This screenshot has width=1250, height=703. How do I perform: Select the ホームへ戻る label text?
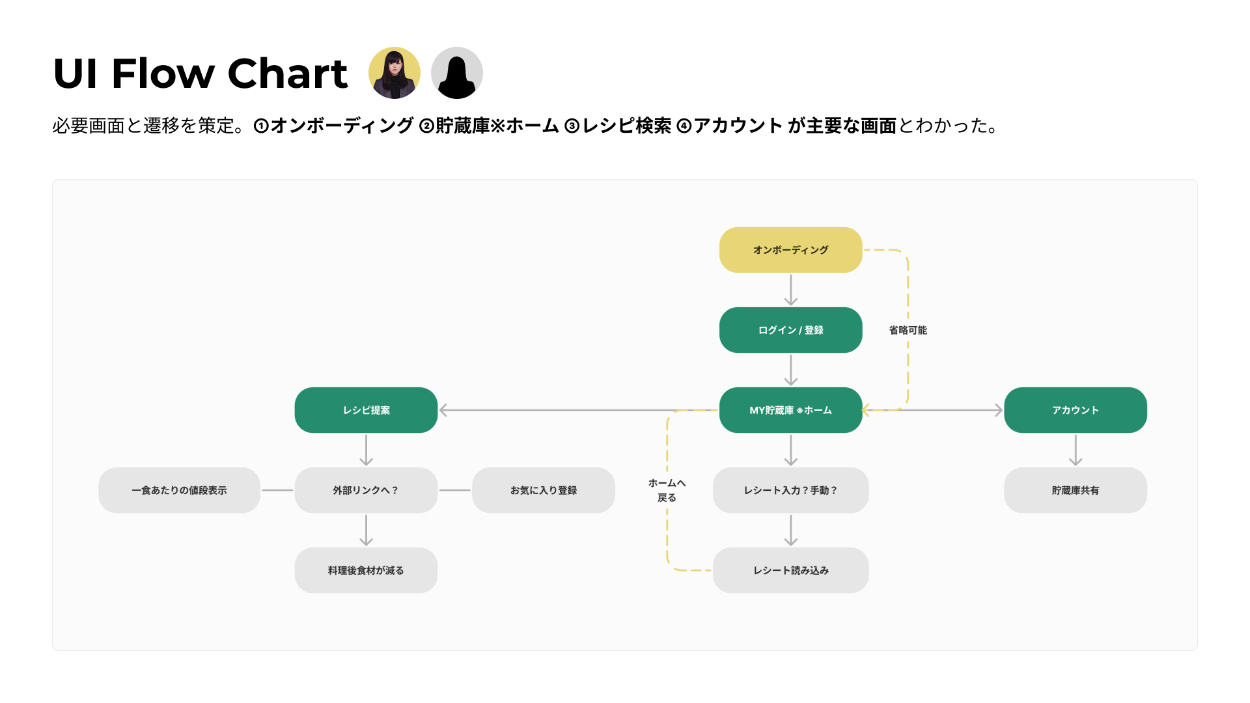click(667, 490)
